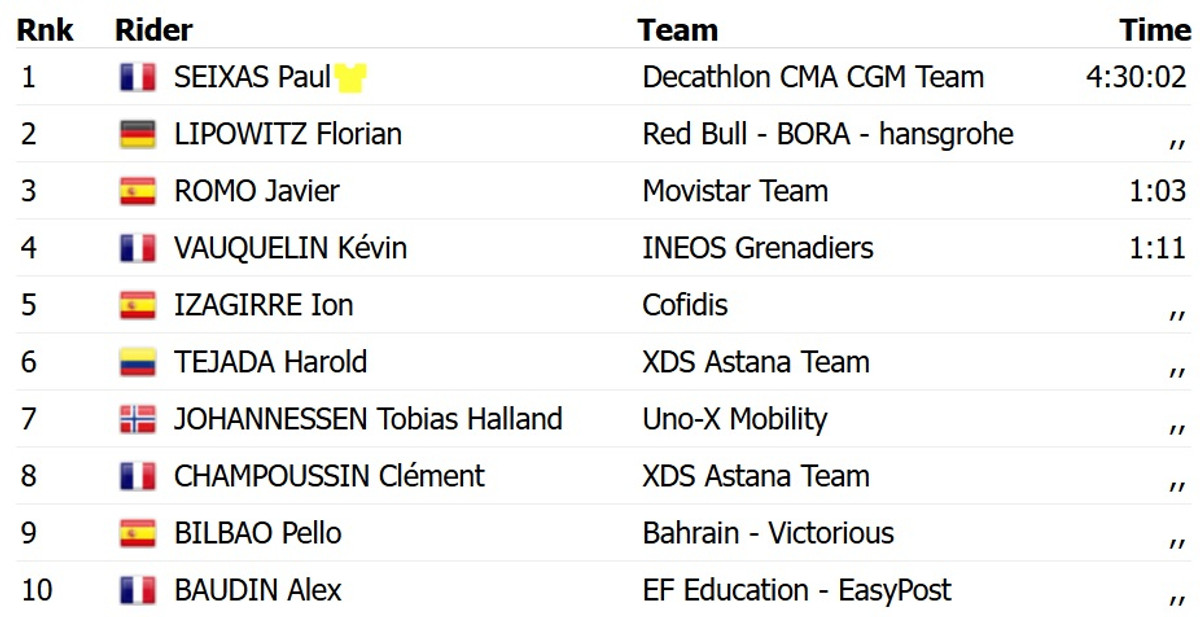Click the Spanish flag beside ROMO Javier
1200x617 pixels.
click(x=137, y=192)
